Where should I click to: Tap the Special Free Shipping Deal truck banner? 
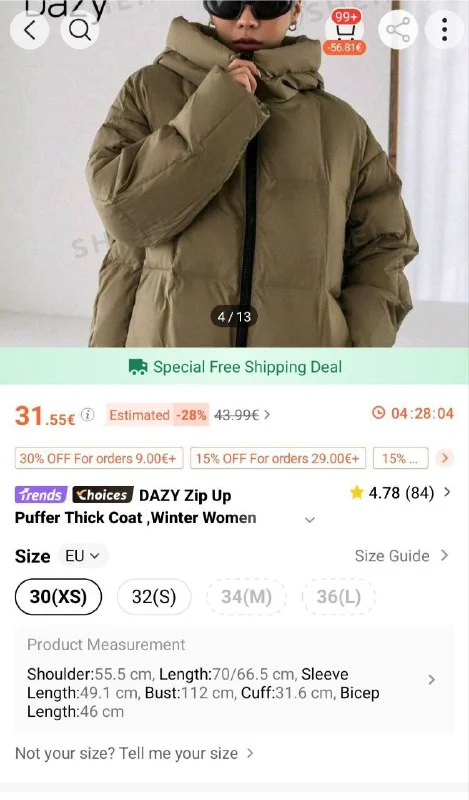click(x=234, y=366)
